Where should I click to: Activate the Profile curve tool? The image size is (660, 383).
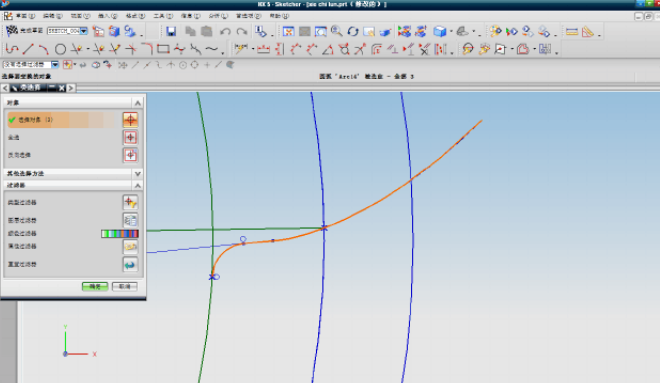click(12, 50)
